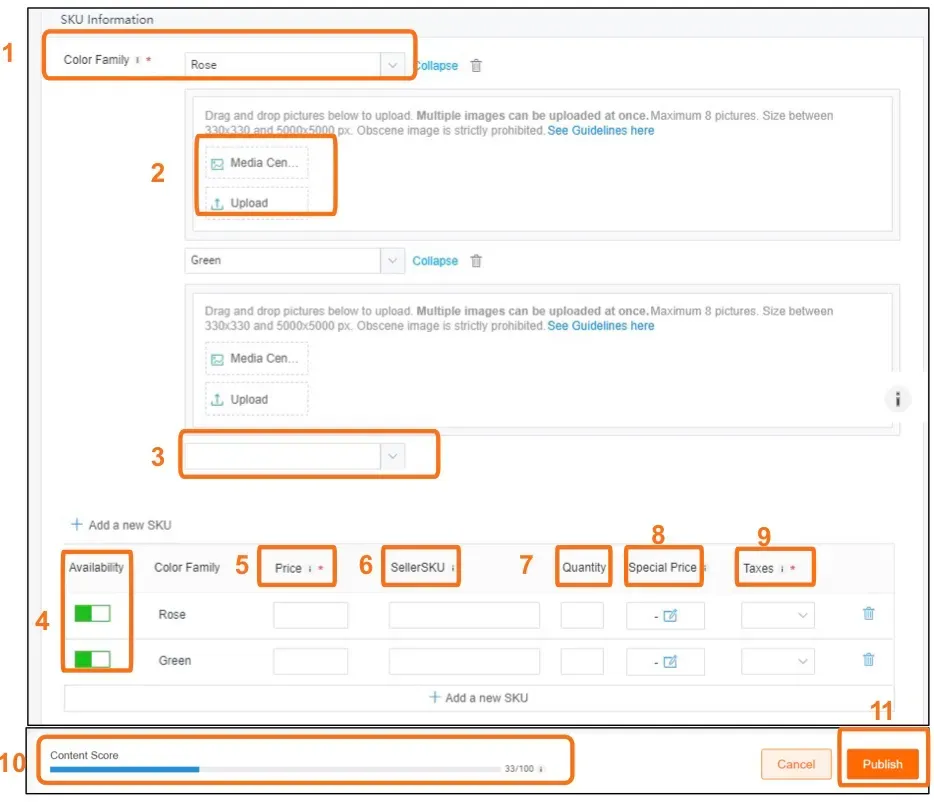The image size is (934, 802).
Task: Click the Quantity column header
Action: (584, 568)
